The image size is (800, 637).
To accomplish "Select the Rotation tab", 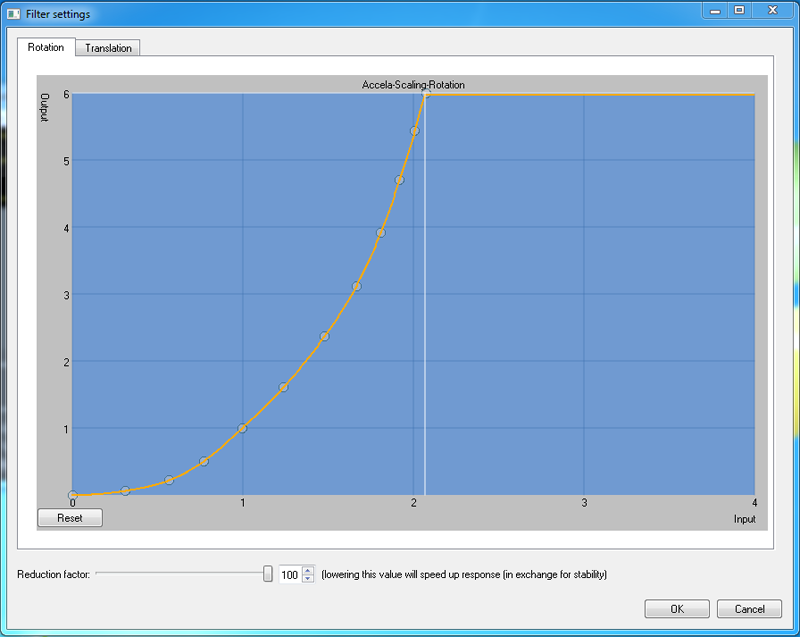I will click(x=46, y=47).
